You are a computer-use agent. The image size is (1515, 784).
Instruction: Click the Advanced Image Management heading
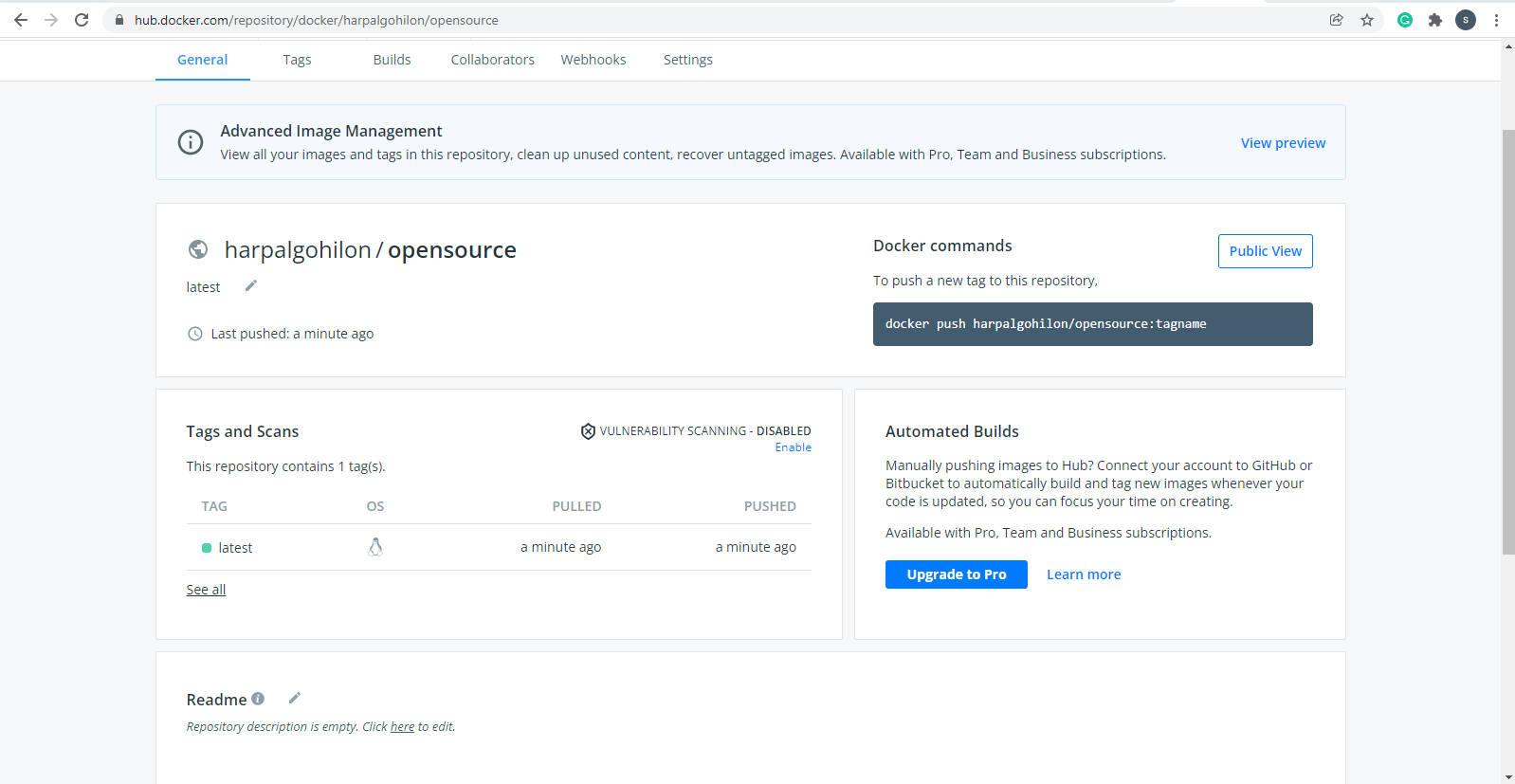tap(331, 131)
